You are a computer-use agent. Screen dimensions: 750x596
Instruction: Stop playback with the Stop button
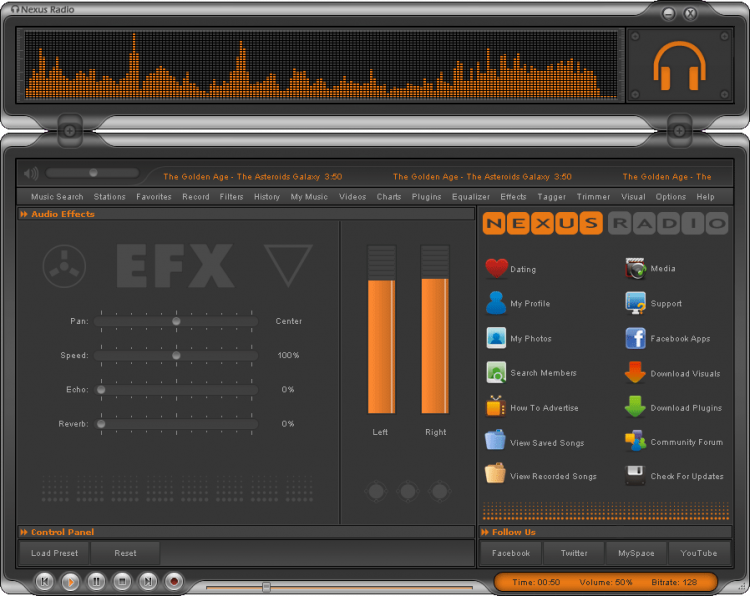(x=122, y=581)
